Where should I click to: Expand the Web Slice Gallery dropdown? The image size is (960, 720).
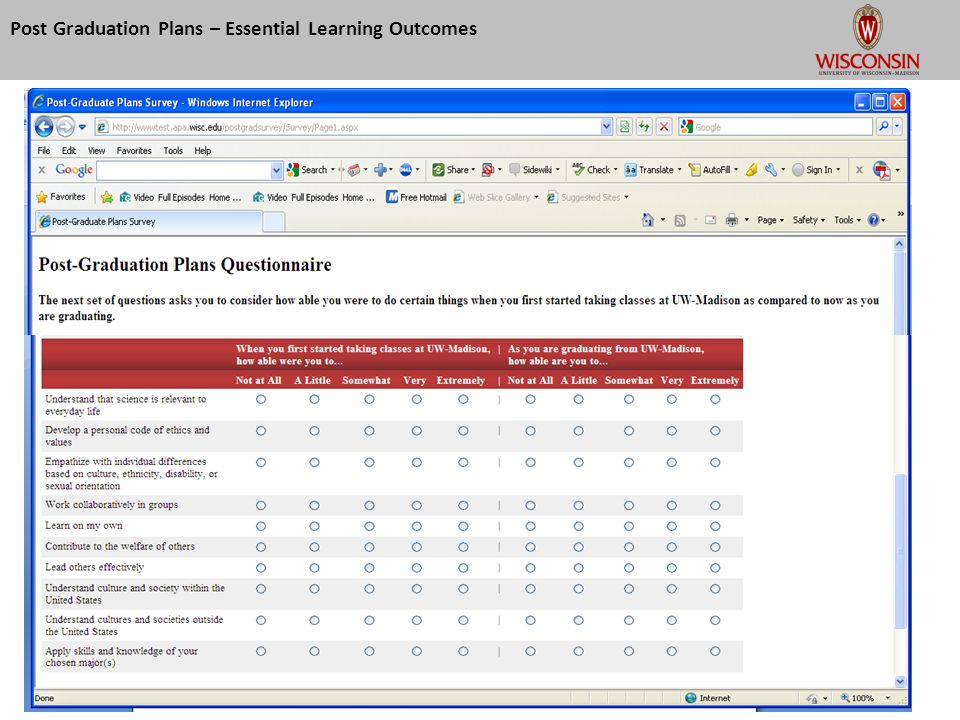pos(536,197)
